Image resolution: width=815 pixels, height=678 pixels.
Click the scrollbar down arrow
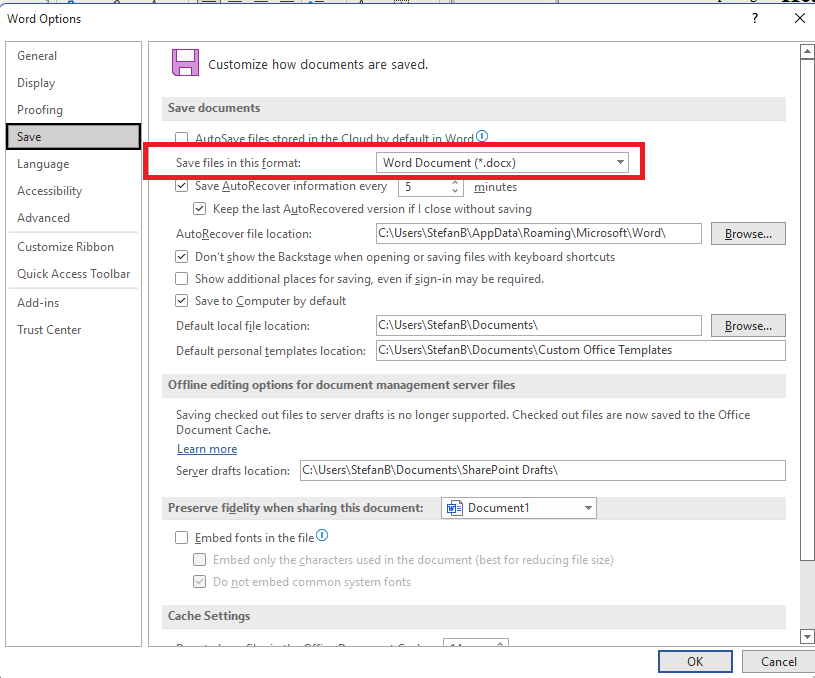807,636
